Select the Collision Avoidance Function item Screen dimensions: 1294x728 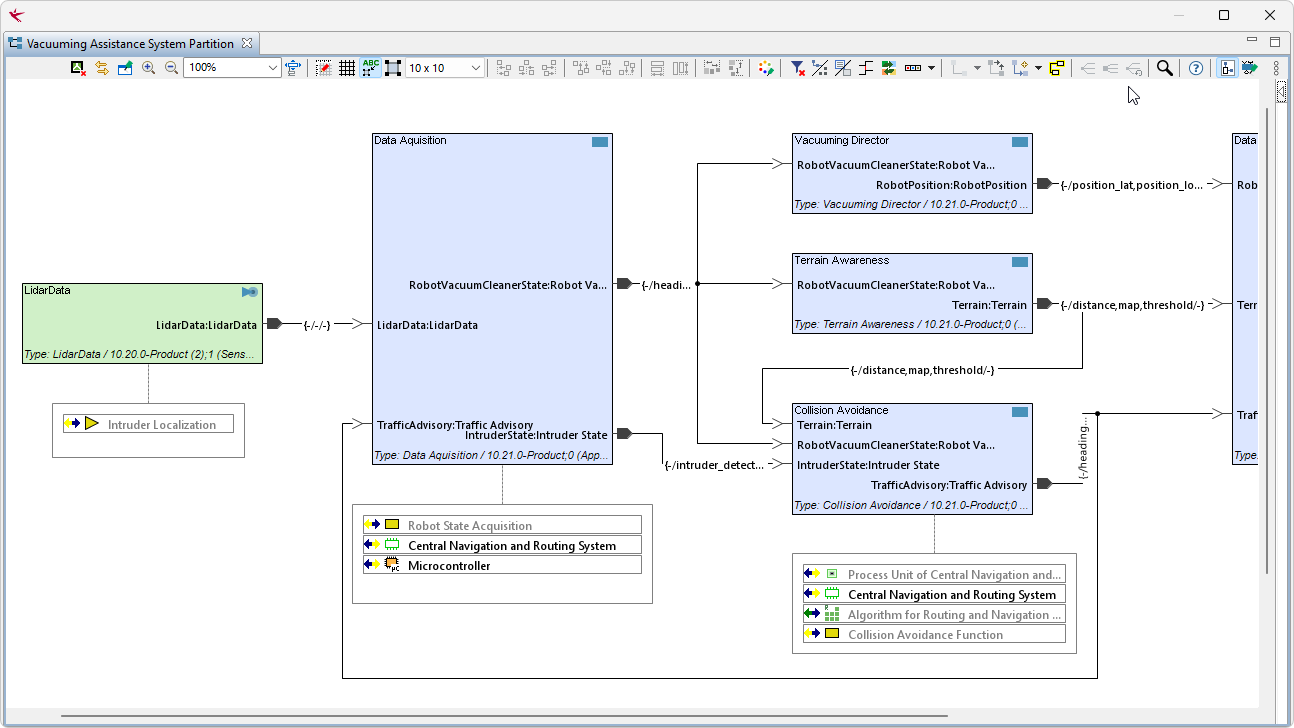coord(934,634)
